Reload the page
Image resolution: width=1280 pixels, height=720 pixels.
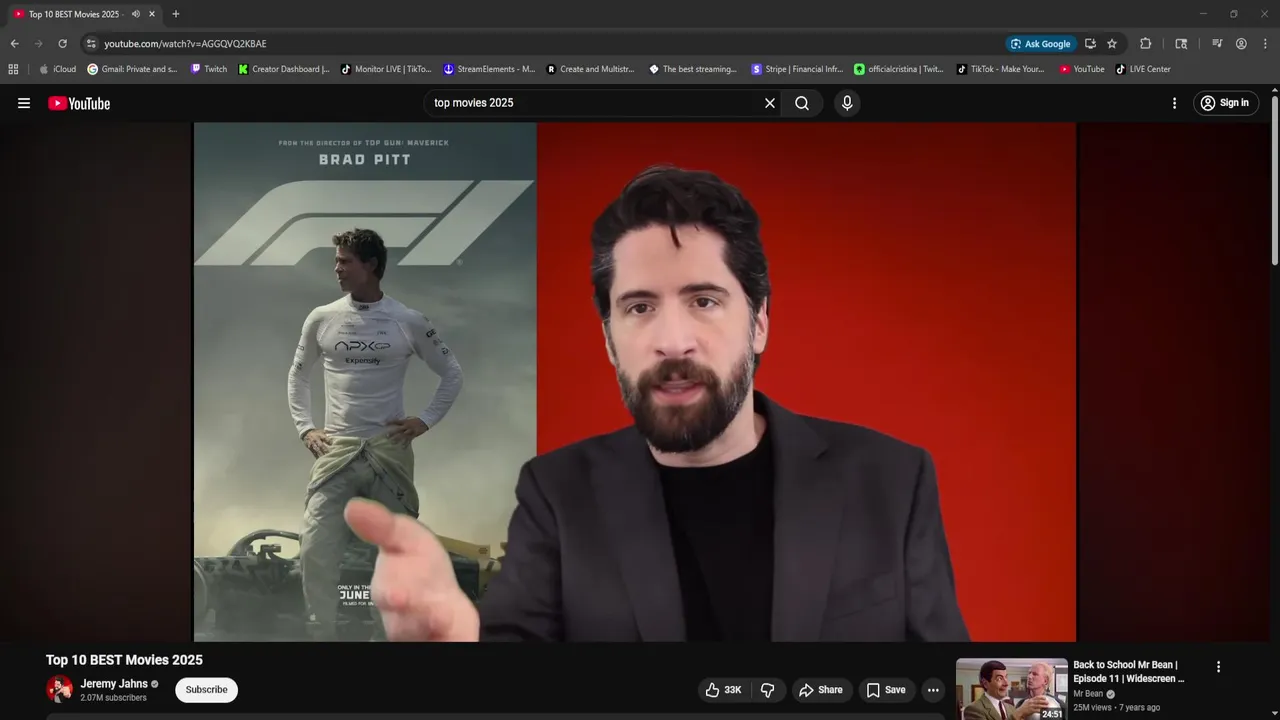(x=62, y=44)
